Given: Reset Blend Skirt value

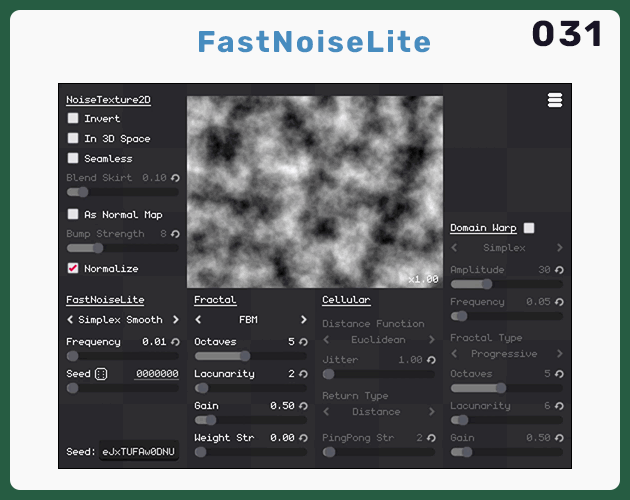Looking at the screenshot, I should pos(175,178).
